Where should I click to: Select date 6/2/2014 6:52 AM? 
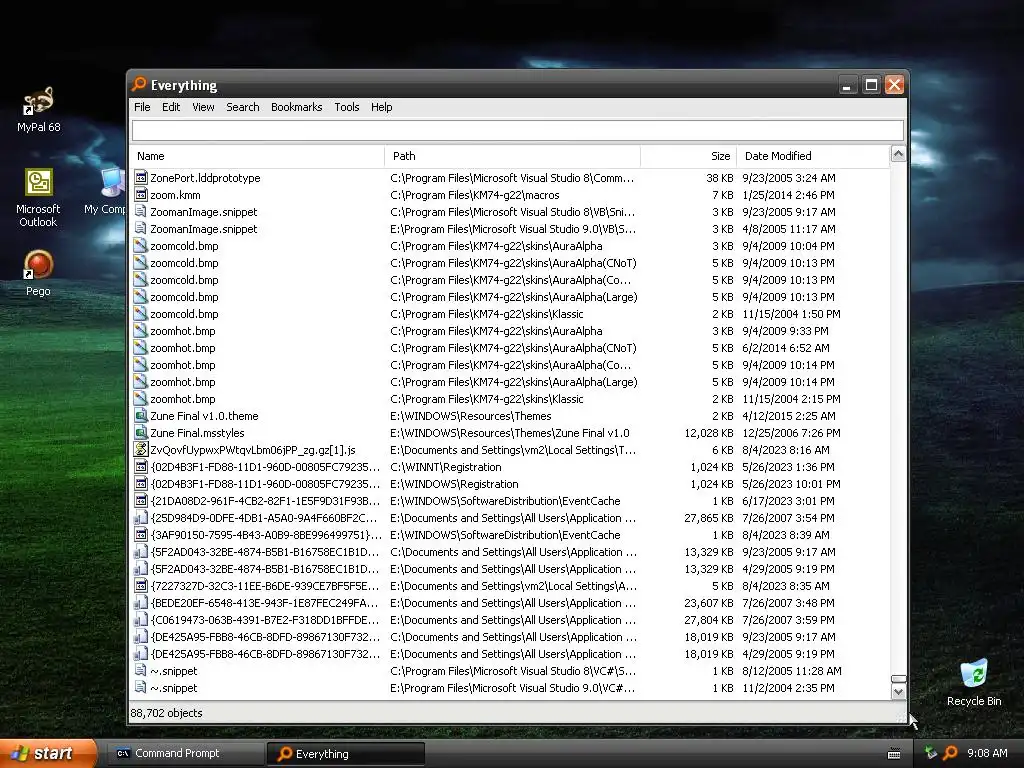coord(786,348)
